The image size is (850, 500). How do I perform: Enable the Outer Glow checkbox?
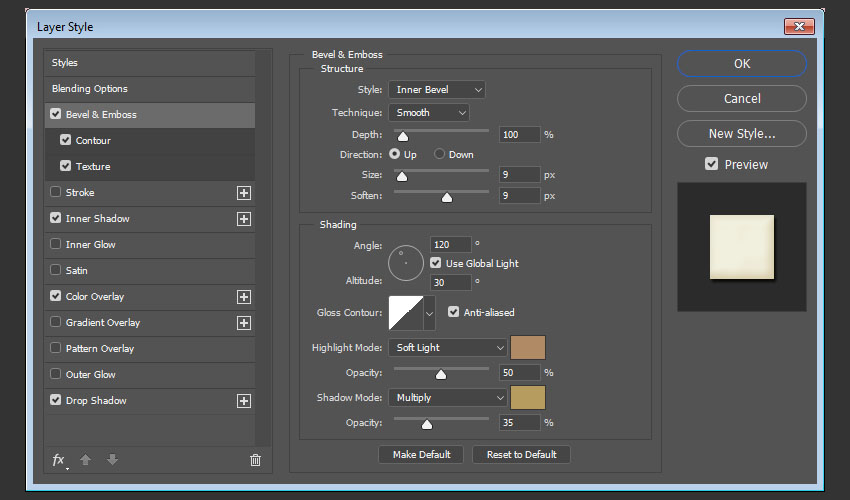pyautogui.click(x=55, y=375)
